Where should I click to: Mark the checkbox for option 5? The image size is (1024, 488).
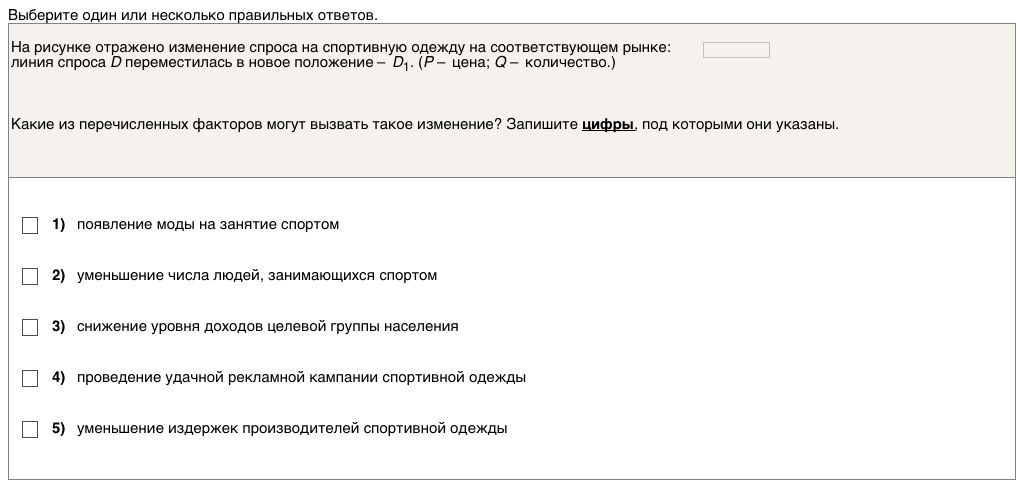point(30,429)
